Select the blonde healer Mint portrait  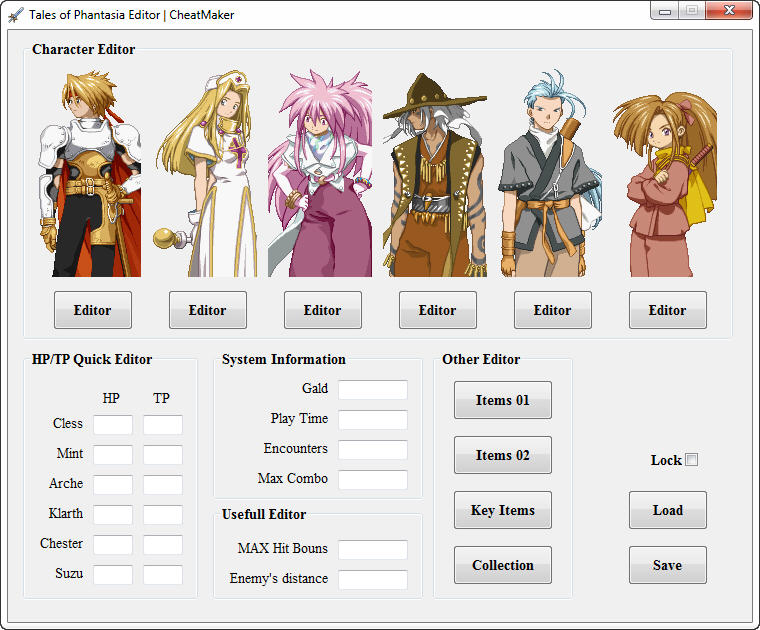click(205, 175)
